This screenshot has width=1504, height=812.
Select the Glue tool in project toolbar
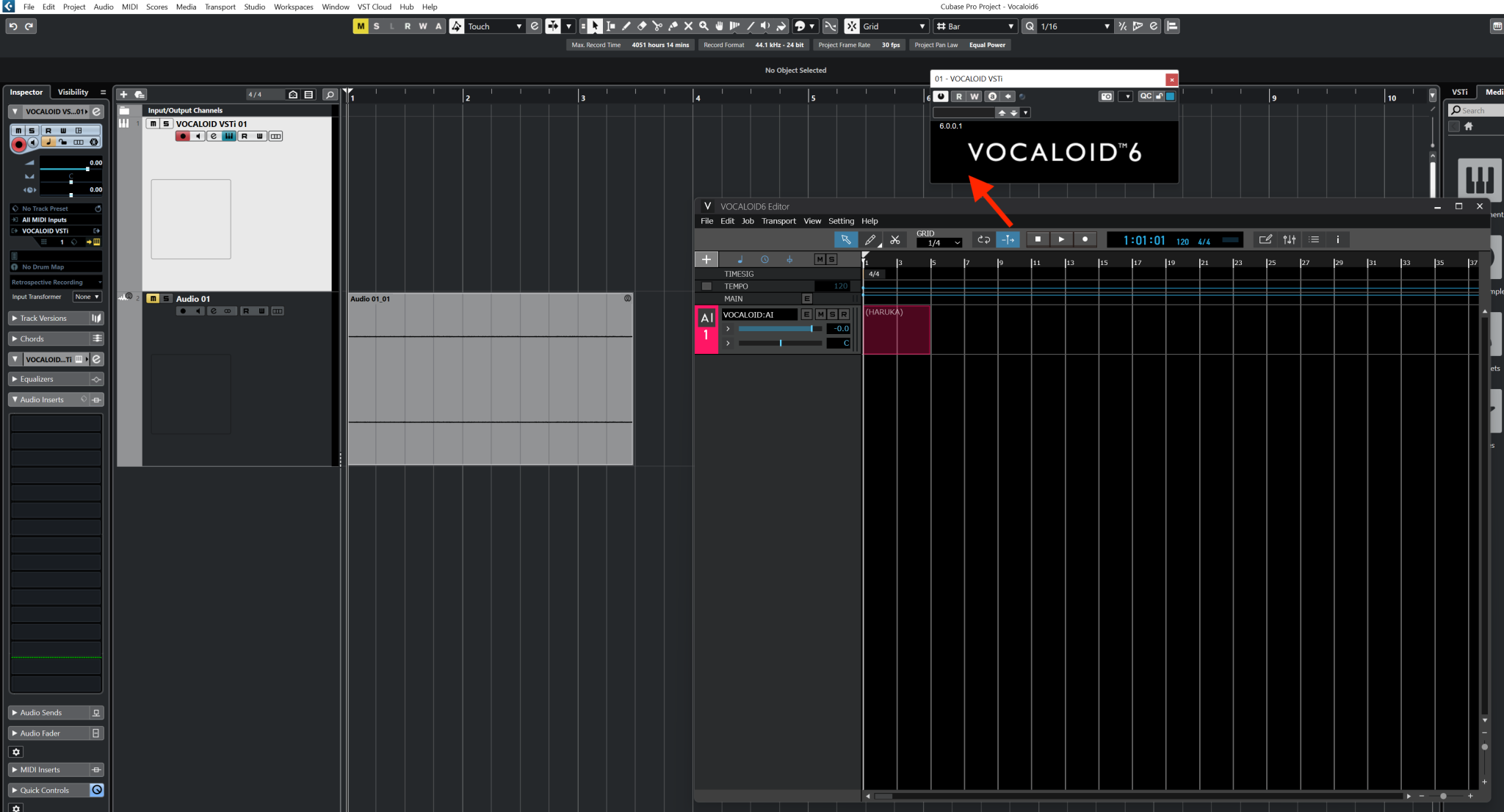pos(673,26)
